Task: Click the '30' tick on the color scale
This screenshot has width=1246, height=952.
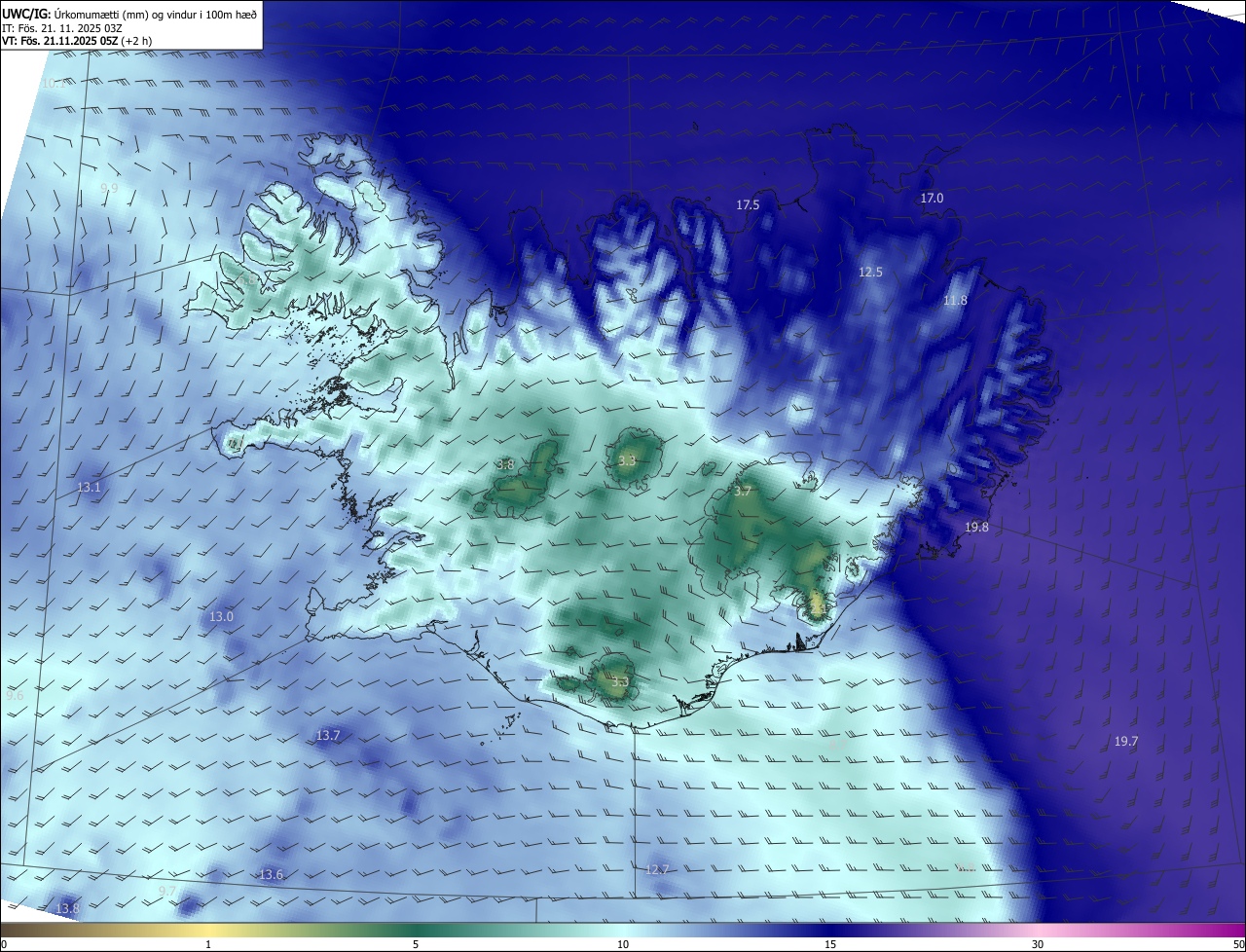Action: pos(1038,944)
